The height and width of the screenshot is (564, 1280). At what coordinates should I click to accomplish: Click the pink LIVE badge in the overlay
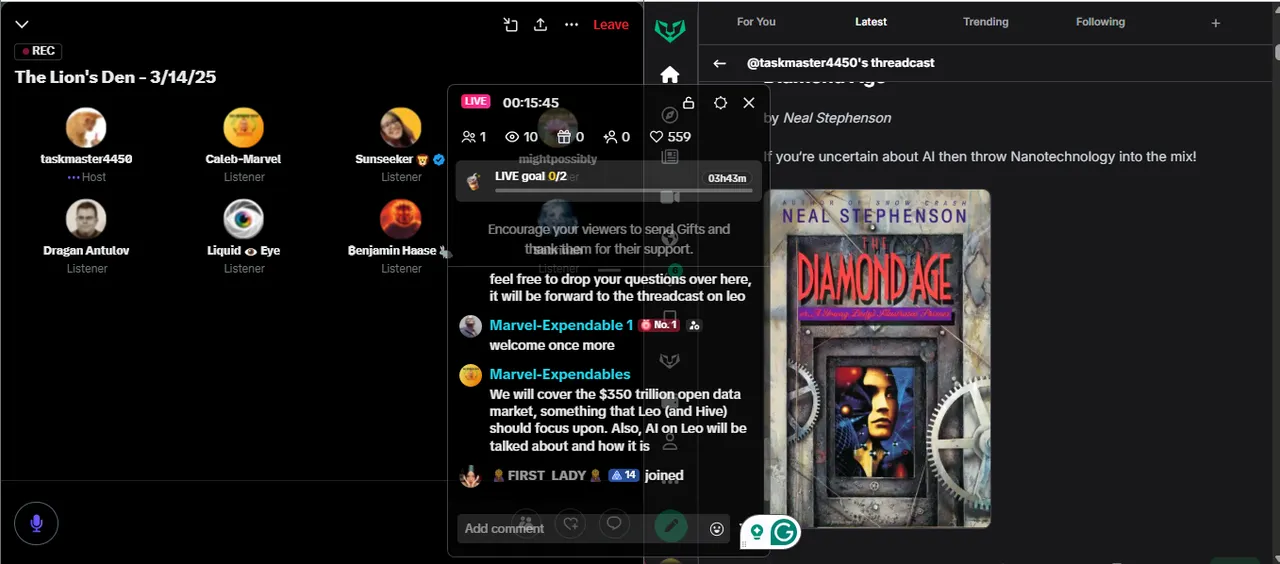(476, 102)
